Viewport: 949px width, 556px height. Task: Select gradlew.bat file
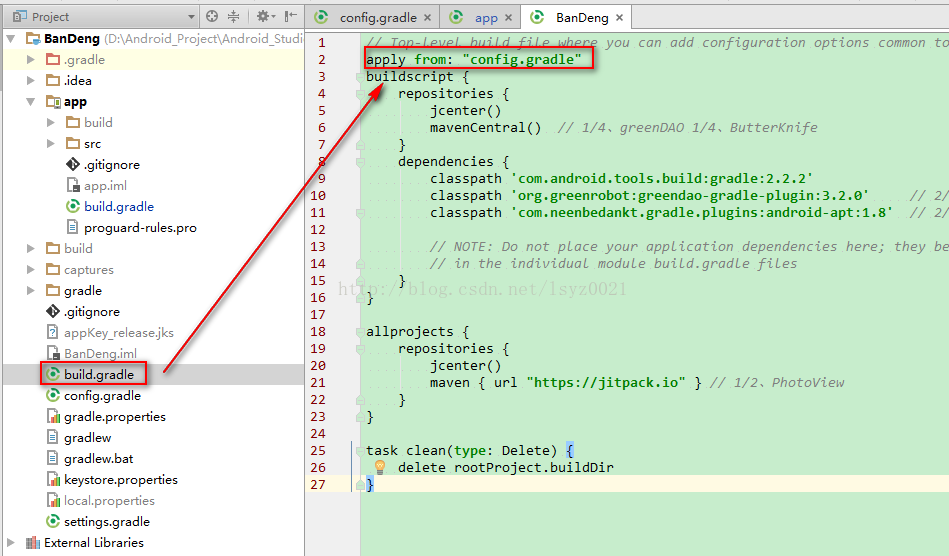click(x=99, y=458)
